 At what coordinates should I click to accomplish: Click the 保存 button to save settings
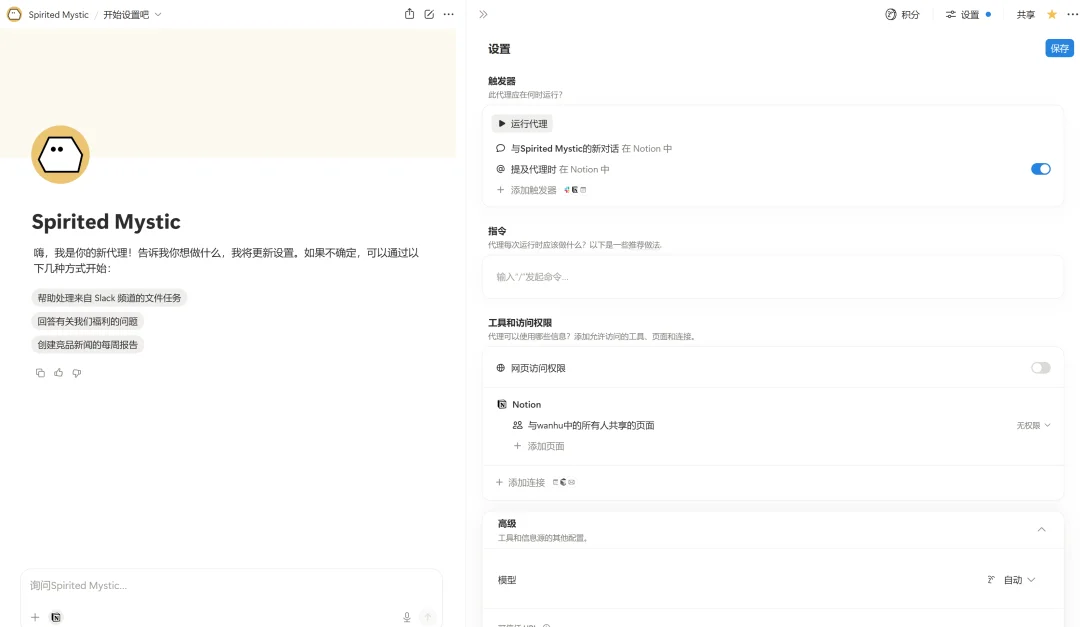point(1059,47)
